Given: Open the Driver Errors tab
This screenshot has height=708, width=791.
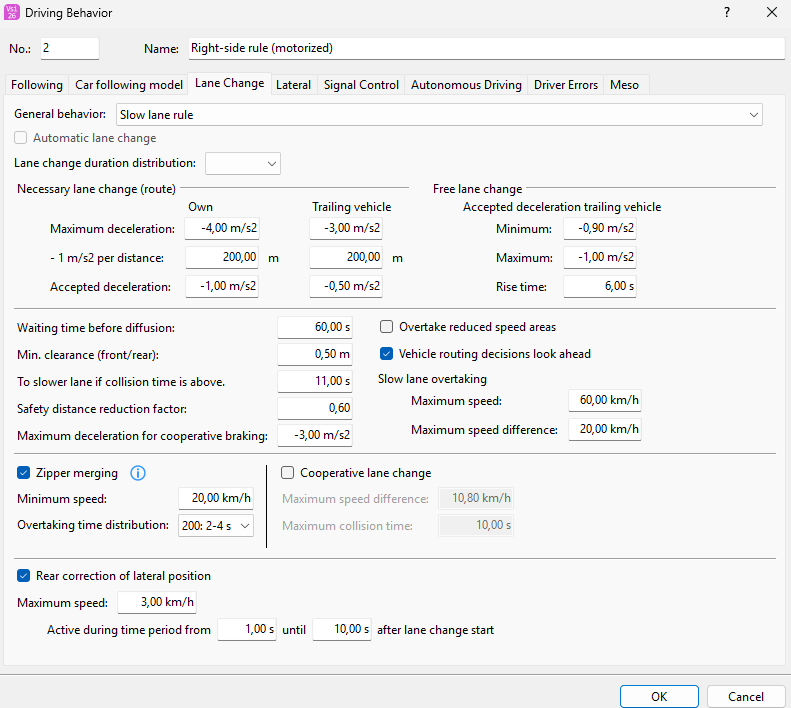Looking at the screenshot, I should [x=566, y=85].
